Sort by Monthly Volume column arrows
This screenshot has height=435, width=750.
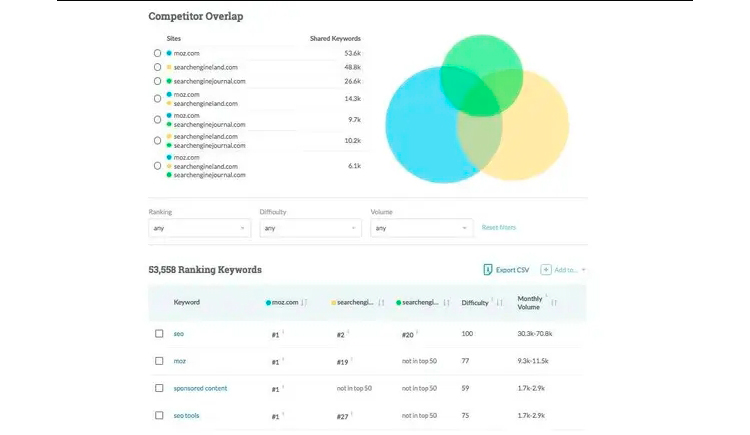click(x=554, y=303)
